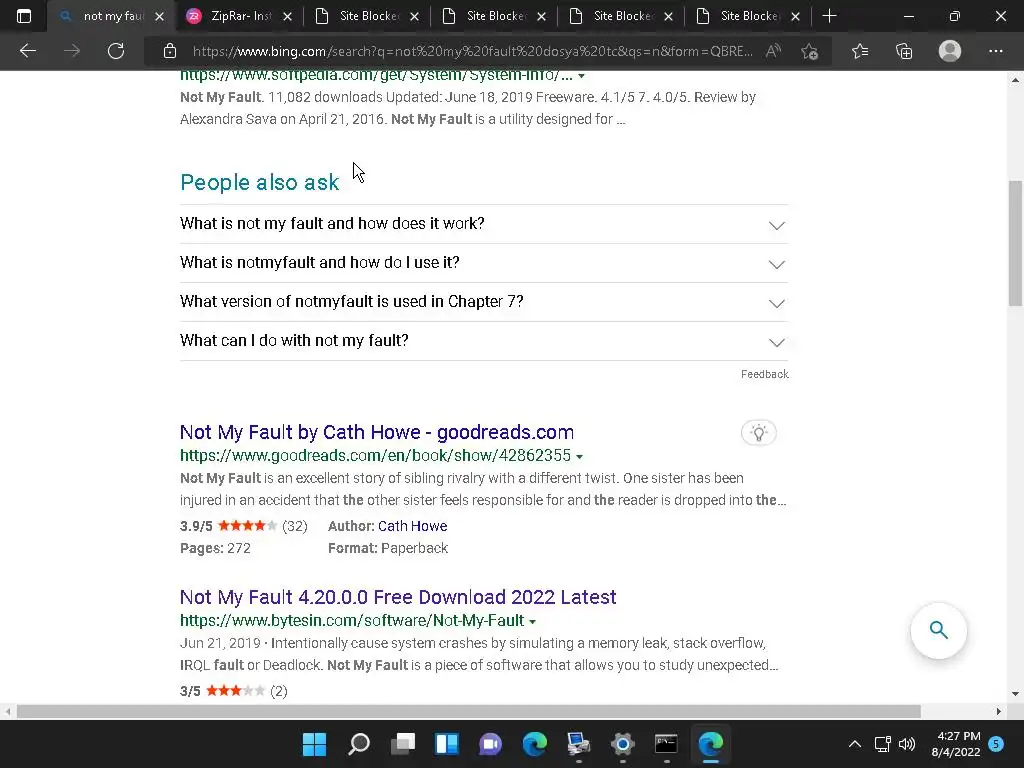Open the Windows Start menu
The width and height of the screenshot is (1024, 768).
314,744
